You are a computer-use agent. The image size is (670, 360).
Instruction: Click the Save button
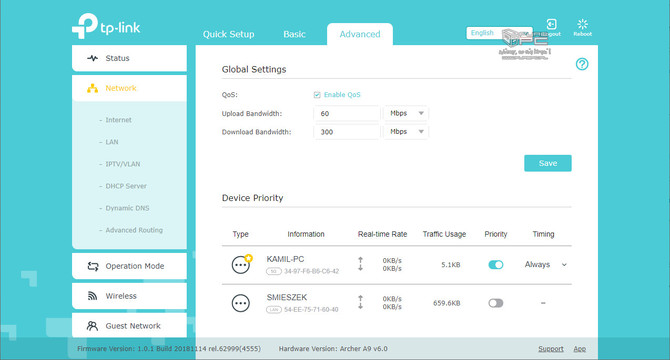(x=548, y=163)
